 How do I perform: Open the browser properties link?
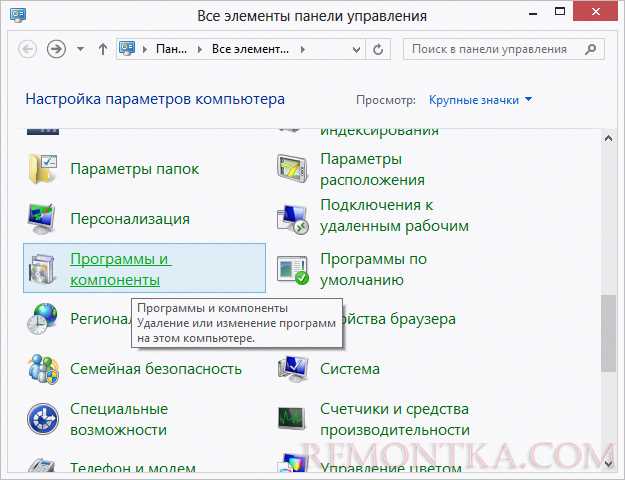click(x=399, y=319)
